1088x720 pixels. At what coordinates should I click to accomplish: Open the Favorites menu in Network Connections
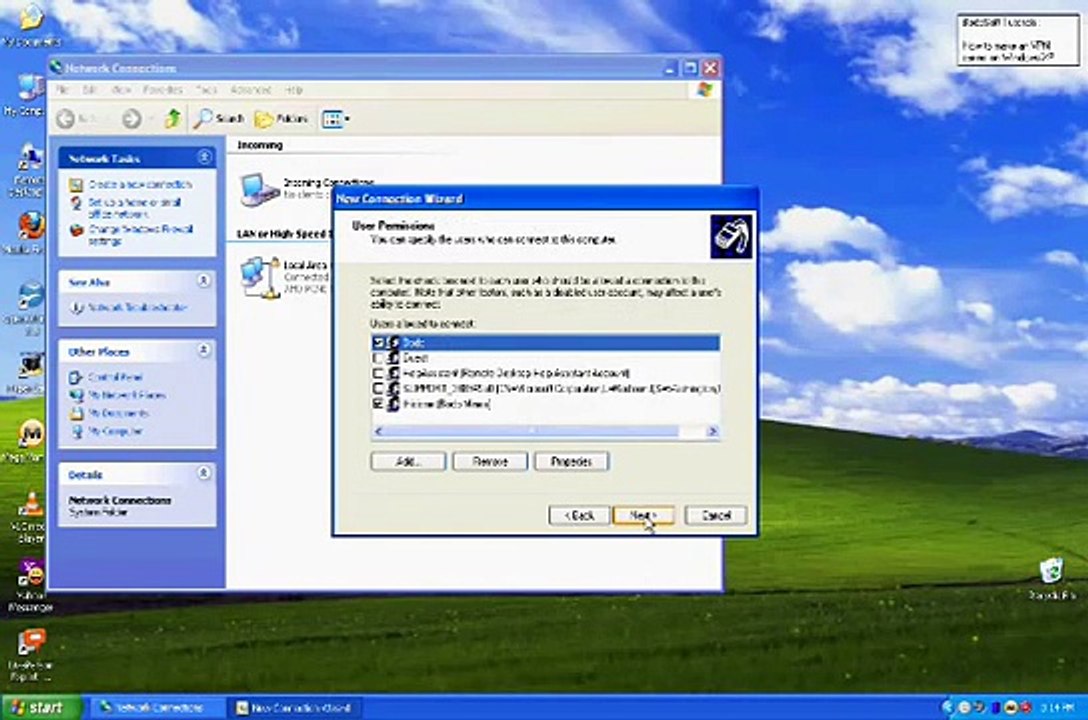(162, 90)
